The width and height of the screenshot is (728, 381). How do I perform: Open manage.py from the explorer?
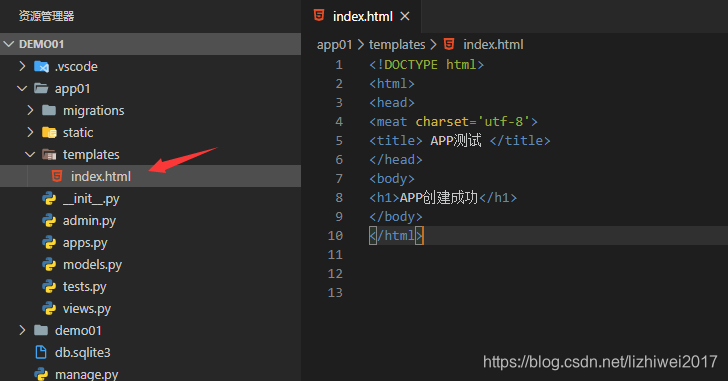tap(86, 375)
